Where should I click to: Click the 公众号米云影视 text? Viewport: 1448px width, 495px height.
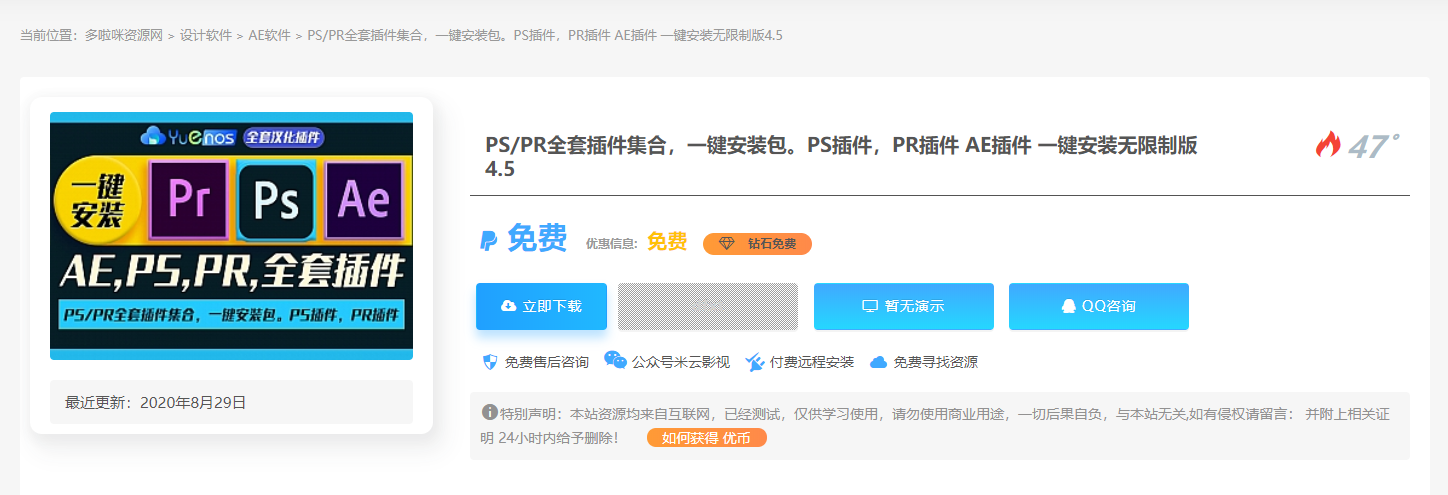681,362
